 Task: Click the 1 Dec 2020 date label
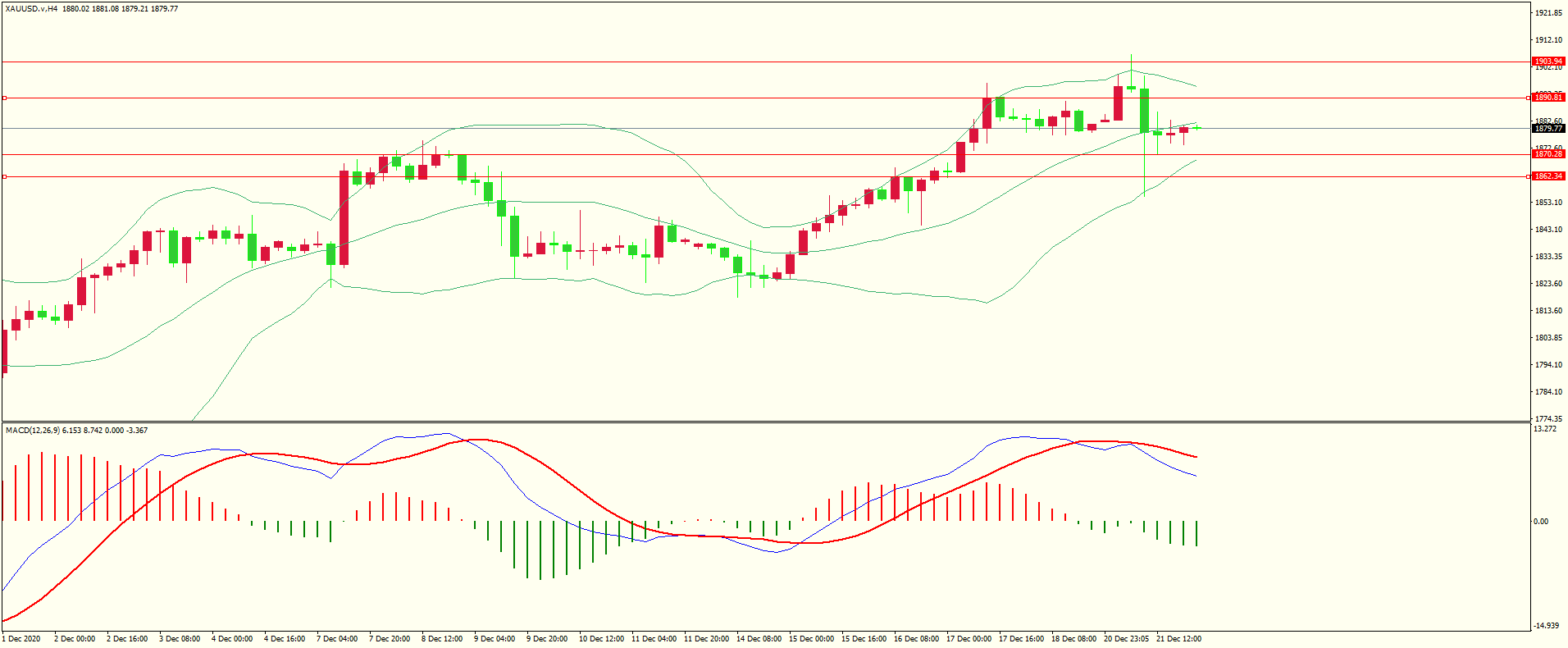tap(21, 639)
